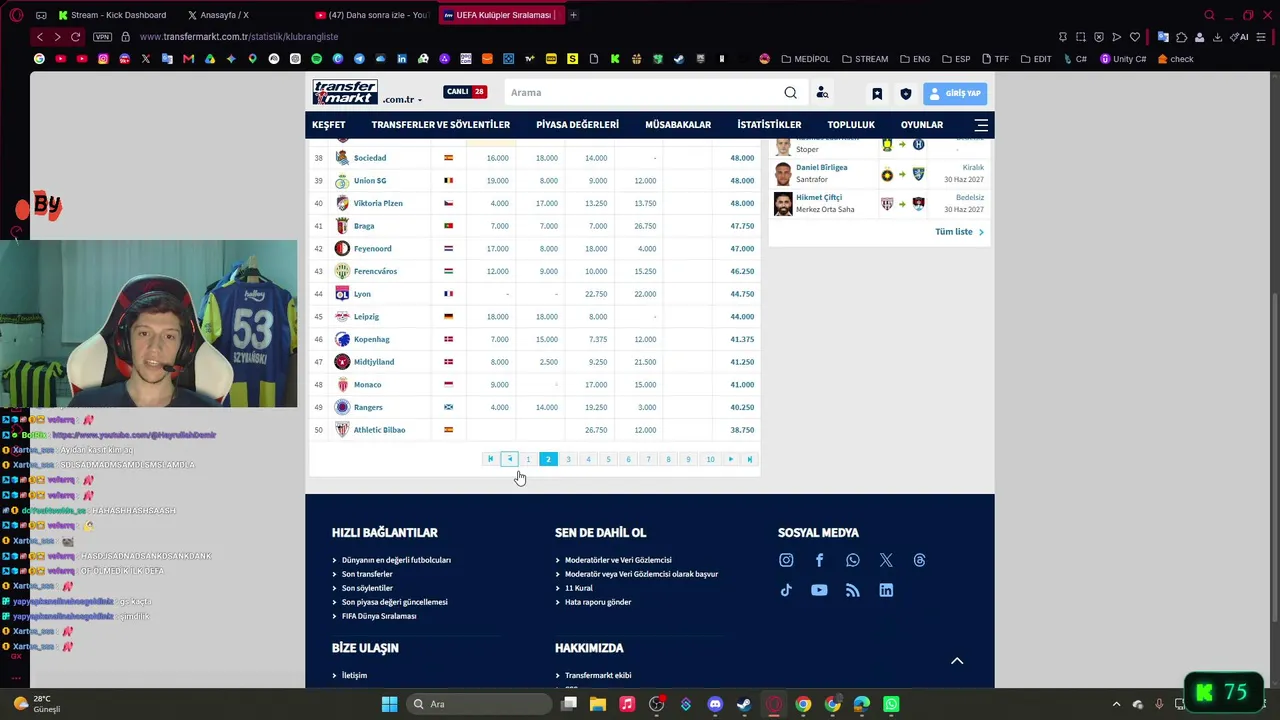1280x720 pixels.
Task: Click the scroll-to-top arrow button
Action: click(x=957, y=661)
